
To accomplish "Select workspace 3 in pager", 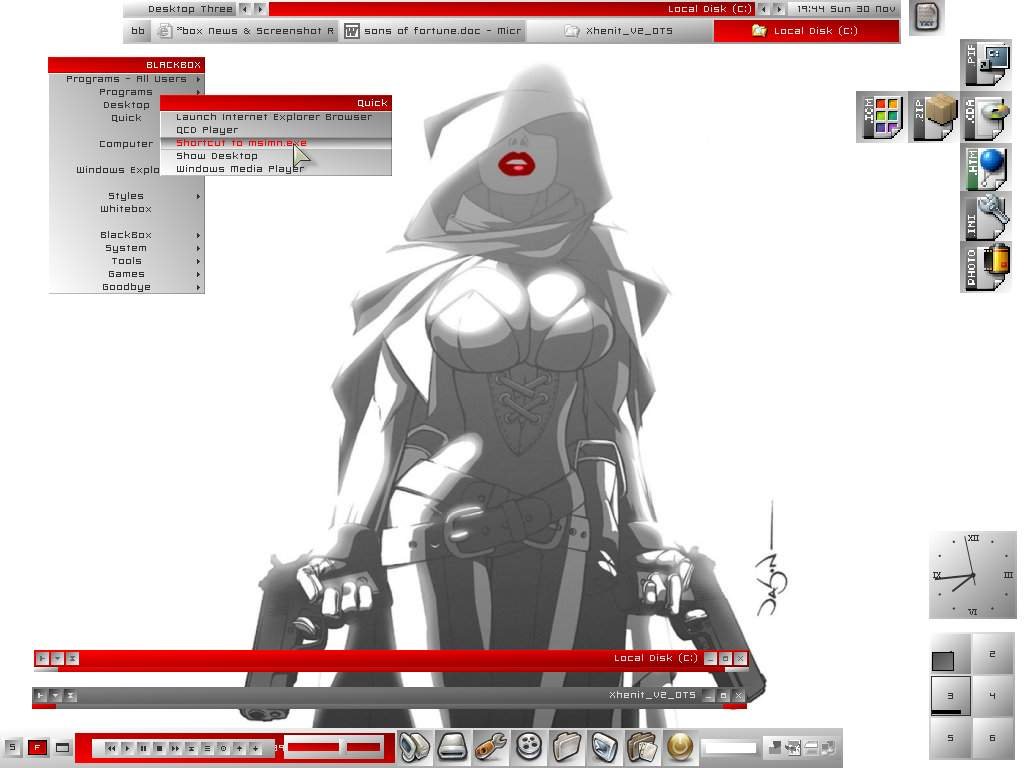I will tap(950, 696).
